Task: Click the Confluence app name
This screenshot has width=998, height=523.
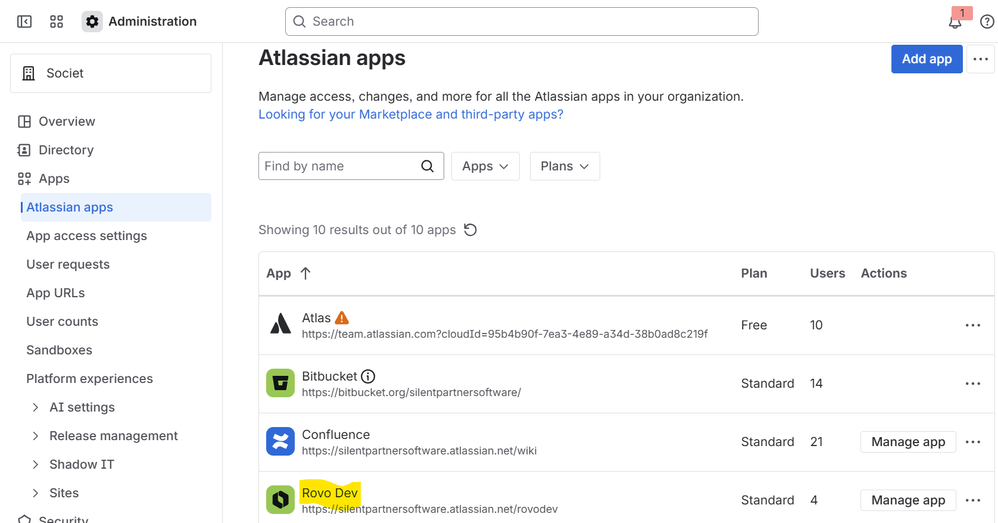Action: point(336,435)
